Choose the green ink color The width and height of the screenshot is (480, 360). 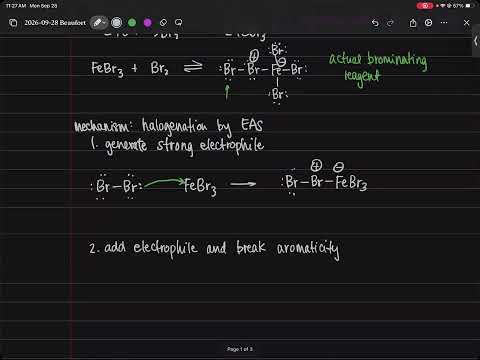click(x=132, y=23)
